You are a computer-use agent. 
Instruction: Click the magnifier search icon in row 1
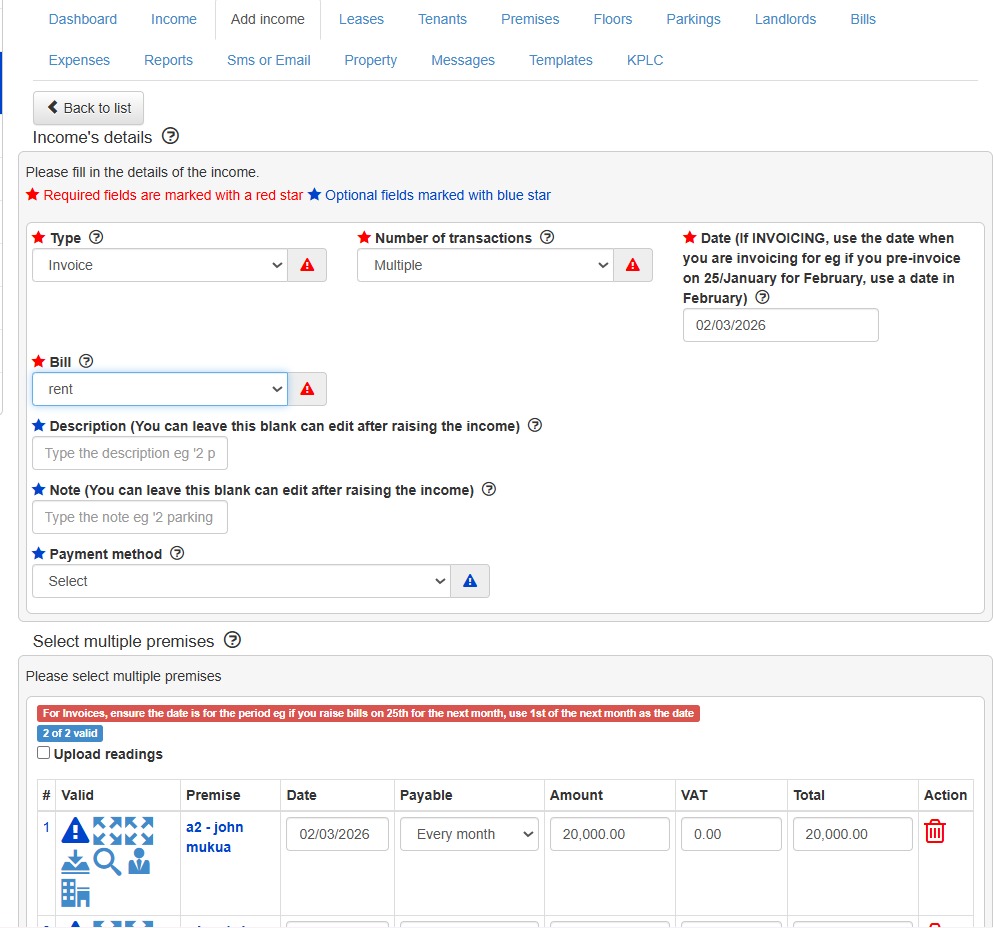coord(108,861)
